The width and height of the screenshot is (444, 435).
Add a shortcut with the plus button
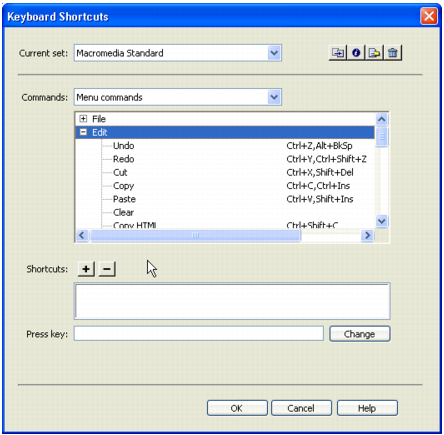point(86,269)
